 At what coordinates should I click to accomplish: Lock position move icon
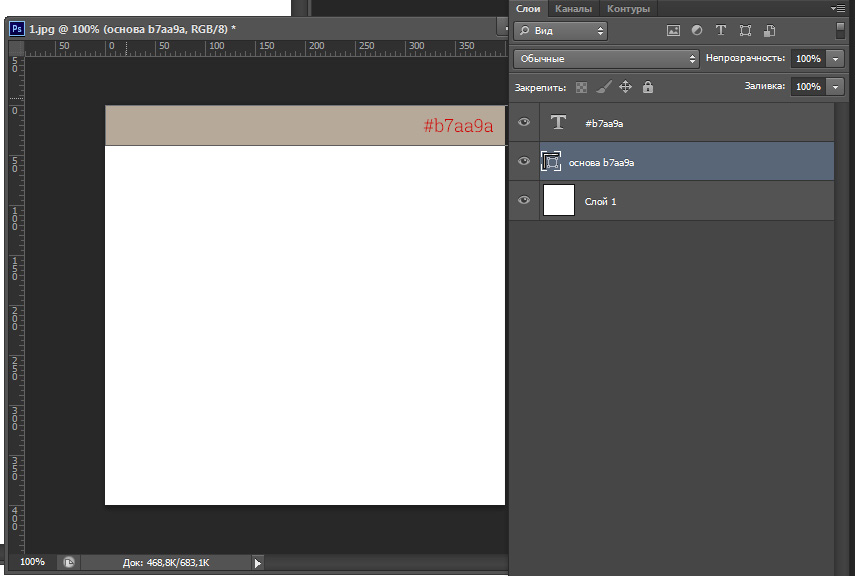pos(625,87)
